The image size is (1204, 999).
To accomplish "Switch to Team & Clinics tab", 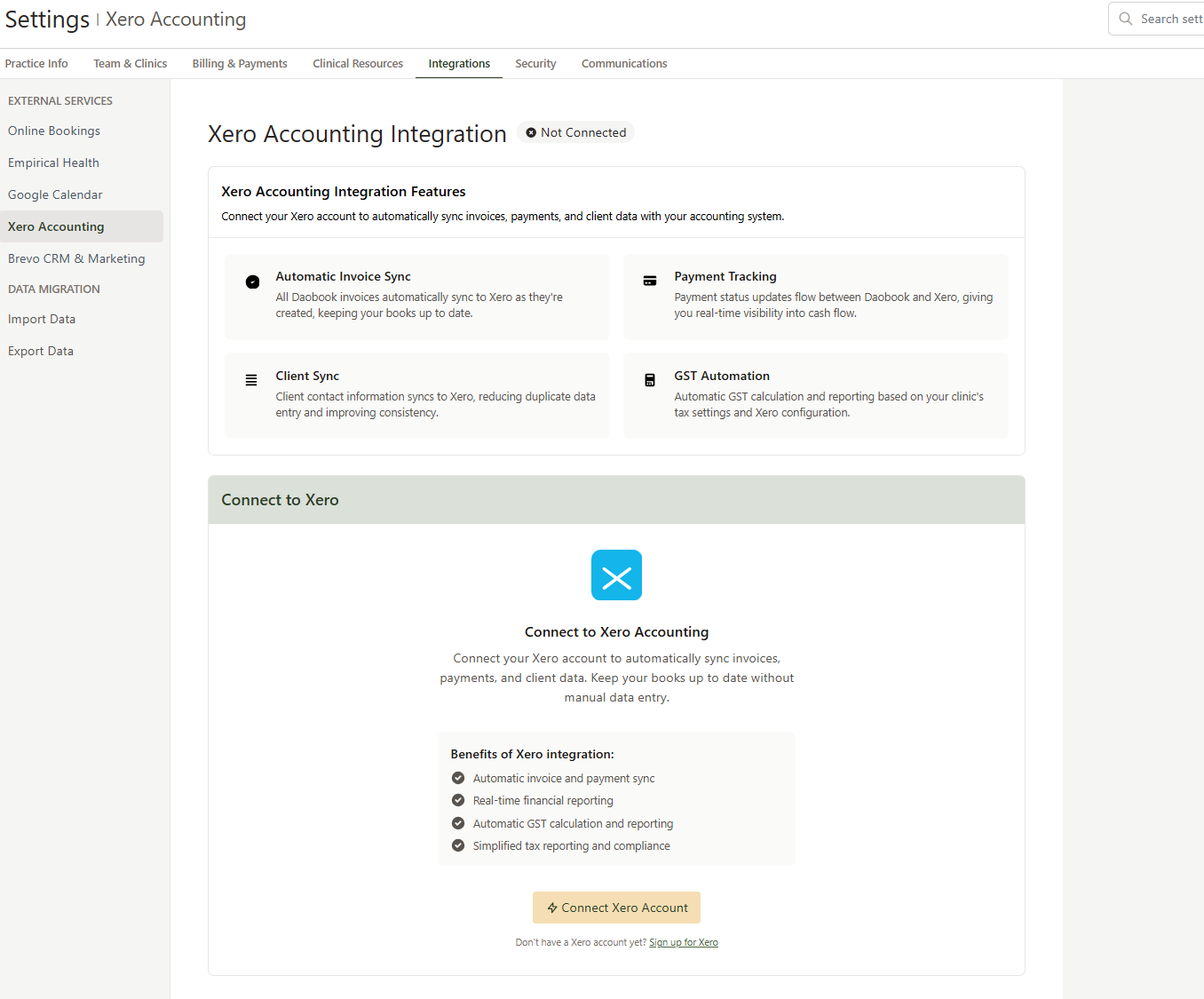I will tap(131, 64).
